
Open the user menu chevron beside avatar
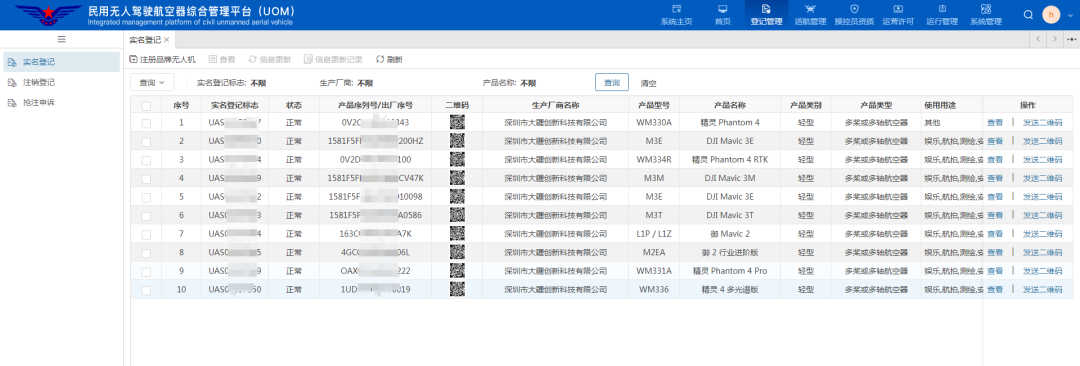click(x=1069, y=15)
